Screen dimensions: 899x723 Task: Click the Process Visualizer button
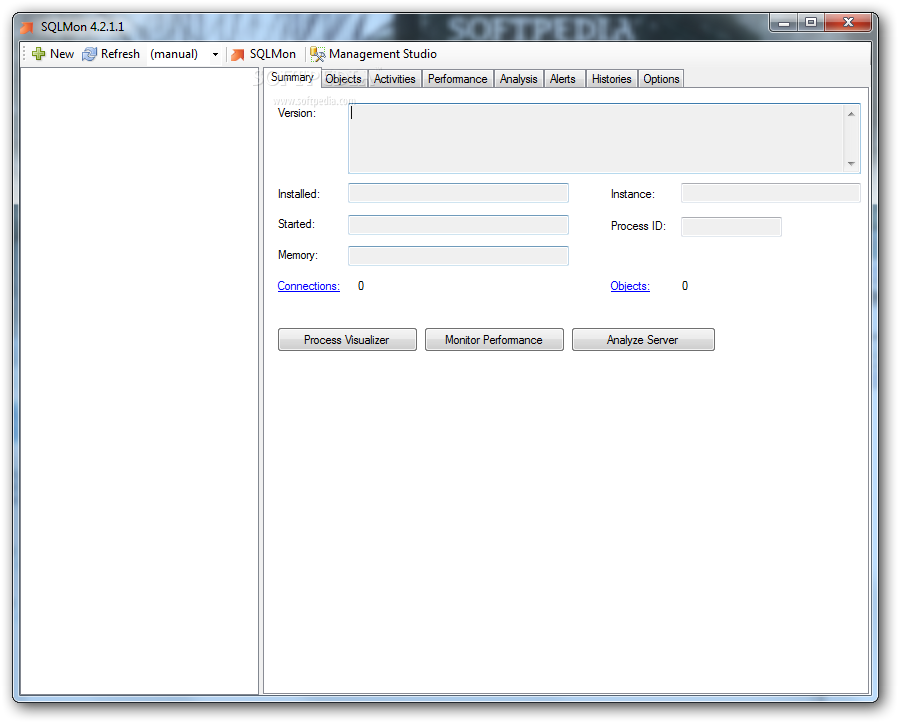click(347, 339)
